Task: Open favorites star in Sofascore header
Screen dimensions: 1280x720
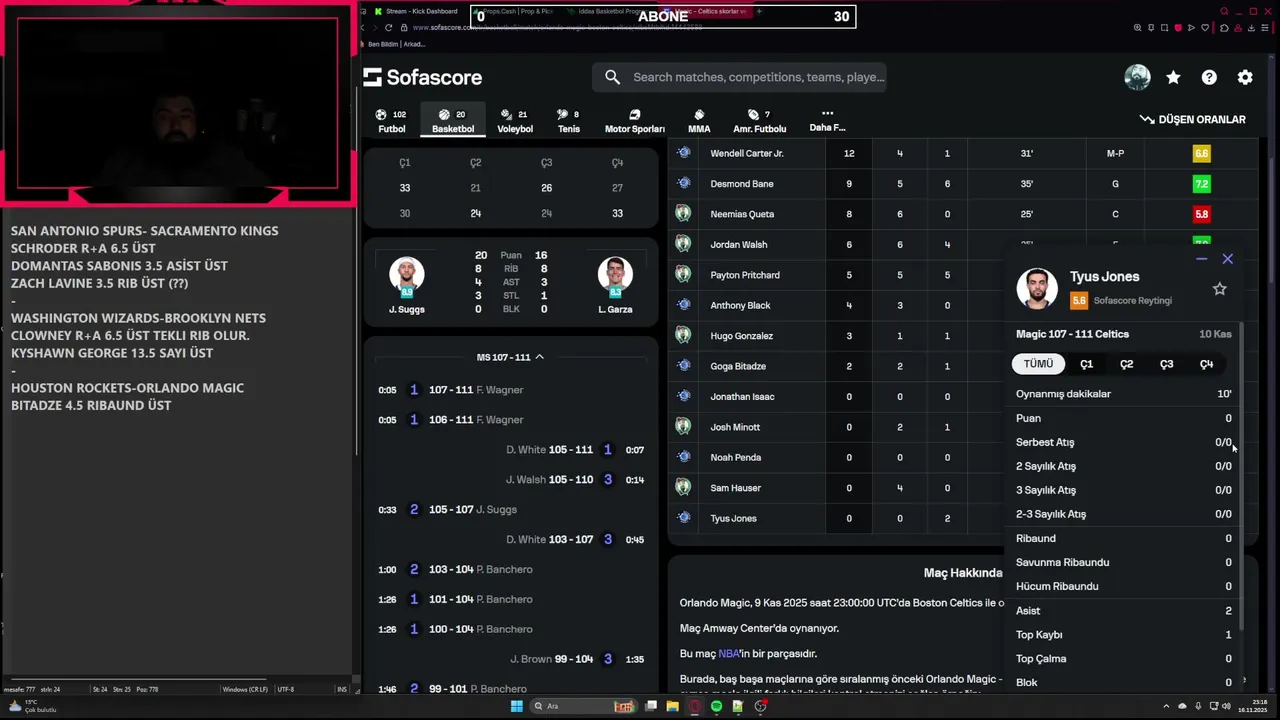Action: pyautogui.click(x=1173, y=77)
